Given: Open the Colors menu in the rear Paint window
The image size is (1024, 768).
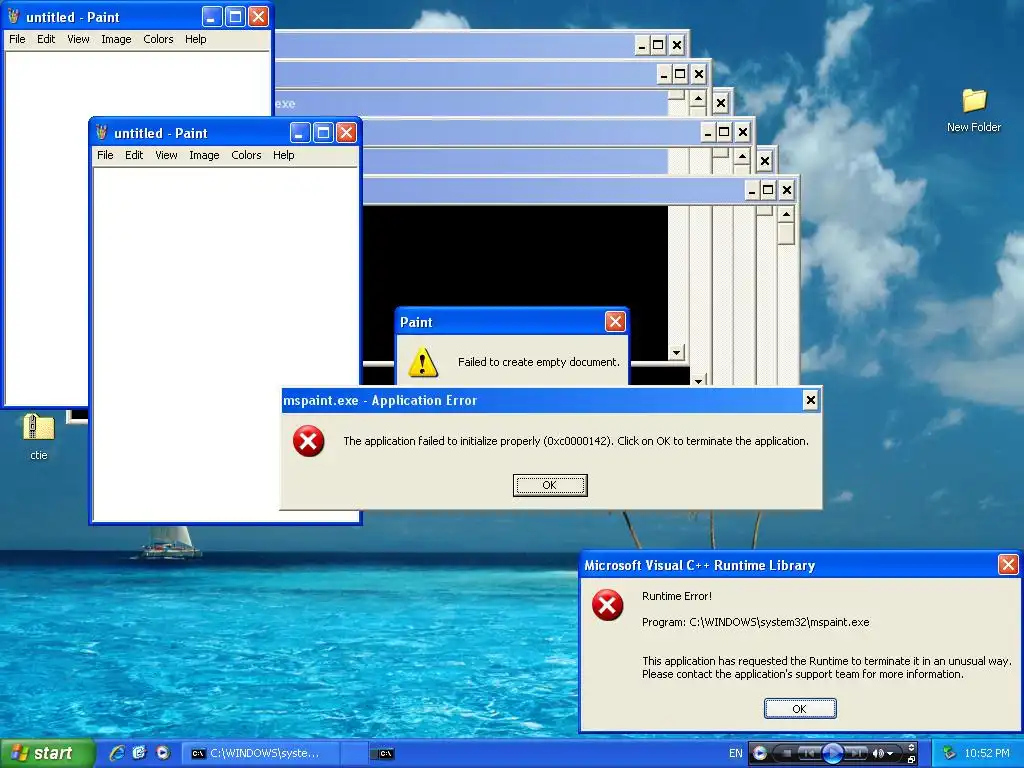Looking at the screenshot, I should 158,39.
